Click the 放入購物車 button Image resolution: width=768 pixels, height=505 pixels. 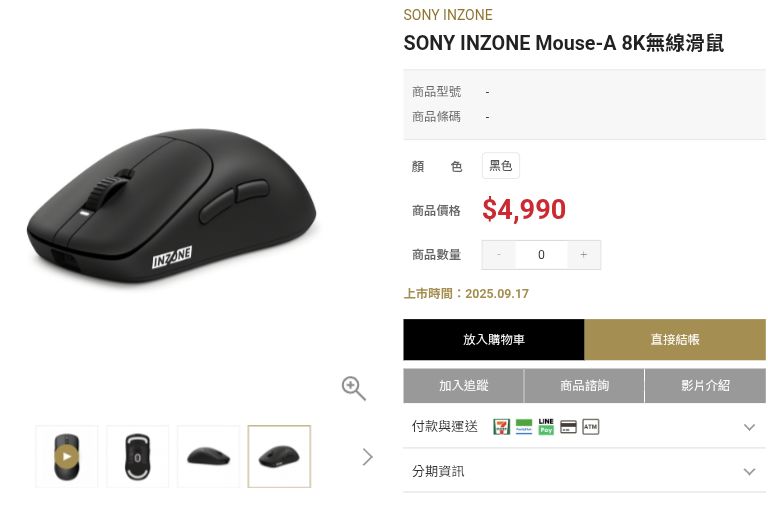pos(493,340)
